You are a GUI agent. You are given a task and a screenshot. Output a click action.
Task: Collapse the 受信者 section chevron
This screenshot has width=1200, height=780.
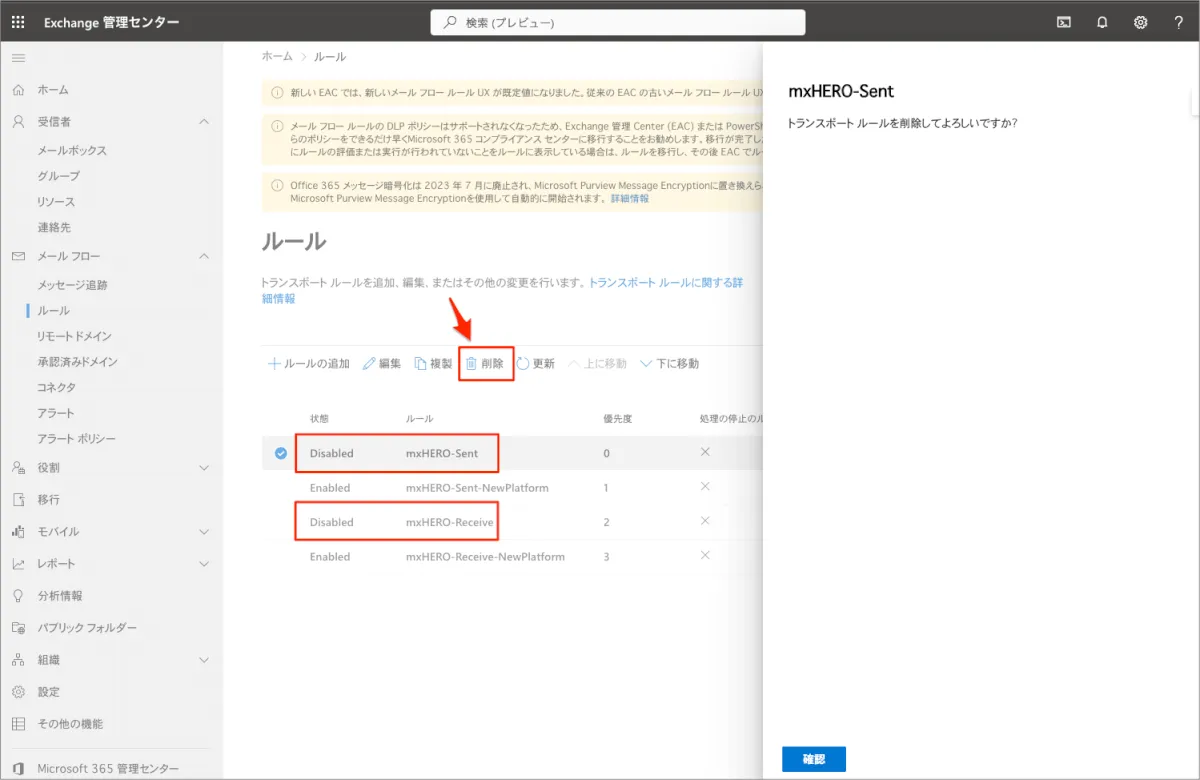coord(204,122)
